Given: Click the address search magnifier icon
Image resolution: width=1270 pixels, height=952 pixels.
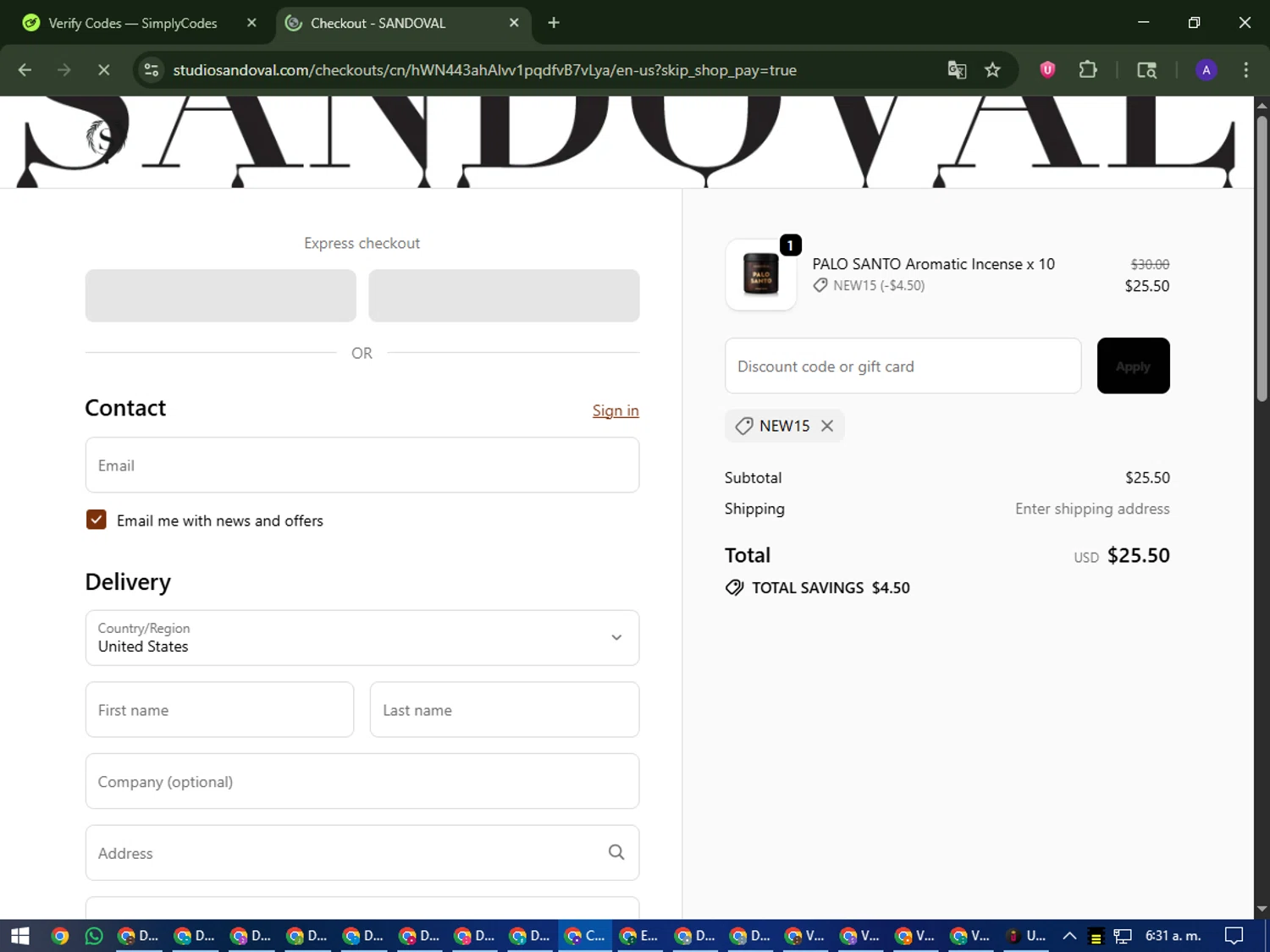Looking at the screenshot, I should [x=616, y=852].
